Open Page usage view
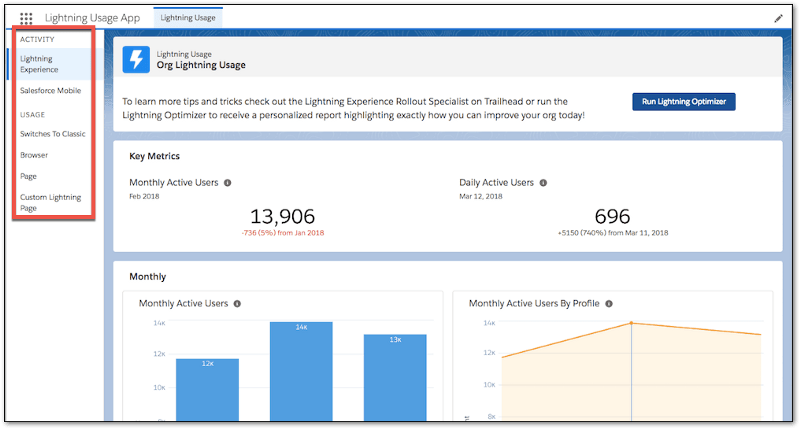The width and height of the screenshot is (800, 429). [29, 176]
